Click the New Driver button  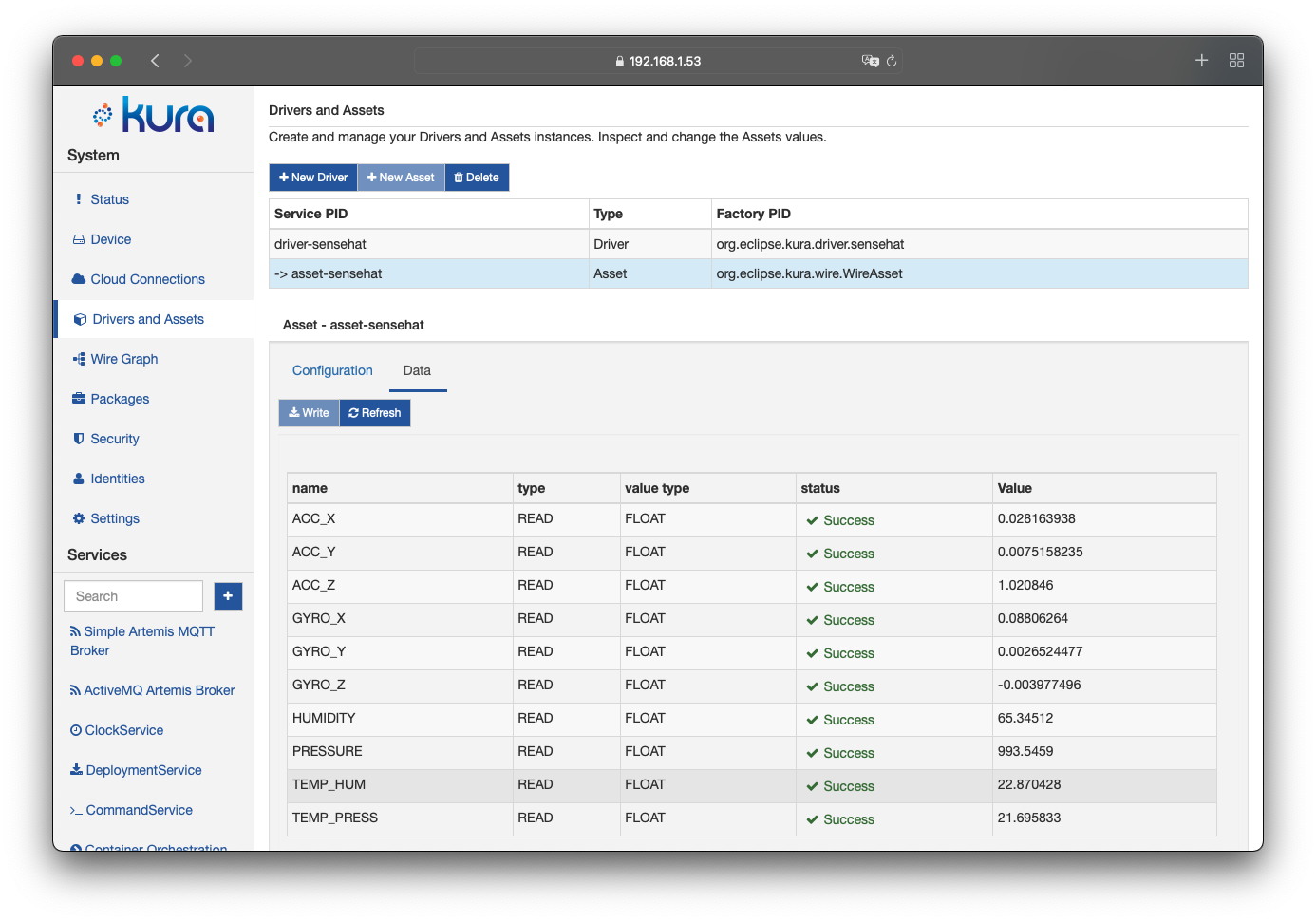tap(313, 178)
